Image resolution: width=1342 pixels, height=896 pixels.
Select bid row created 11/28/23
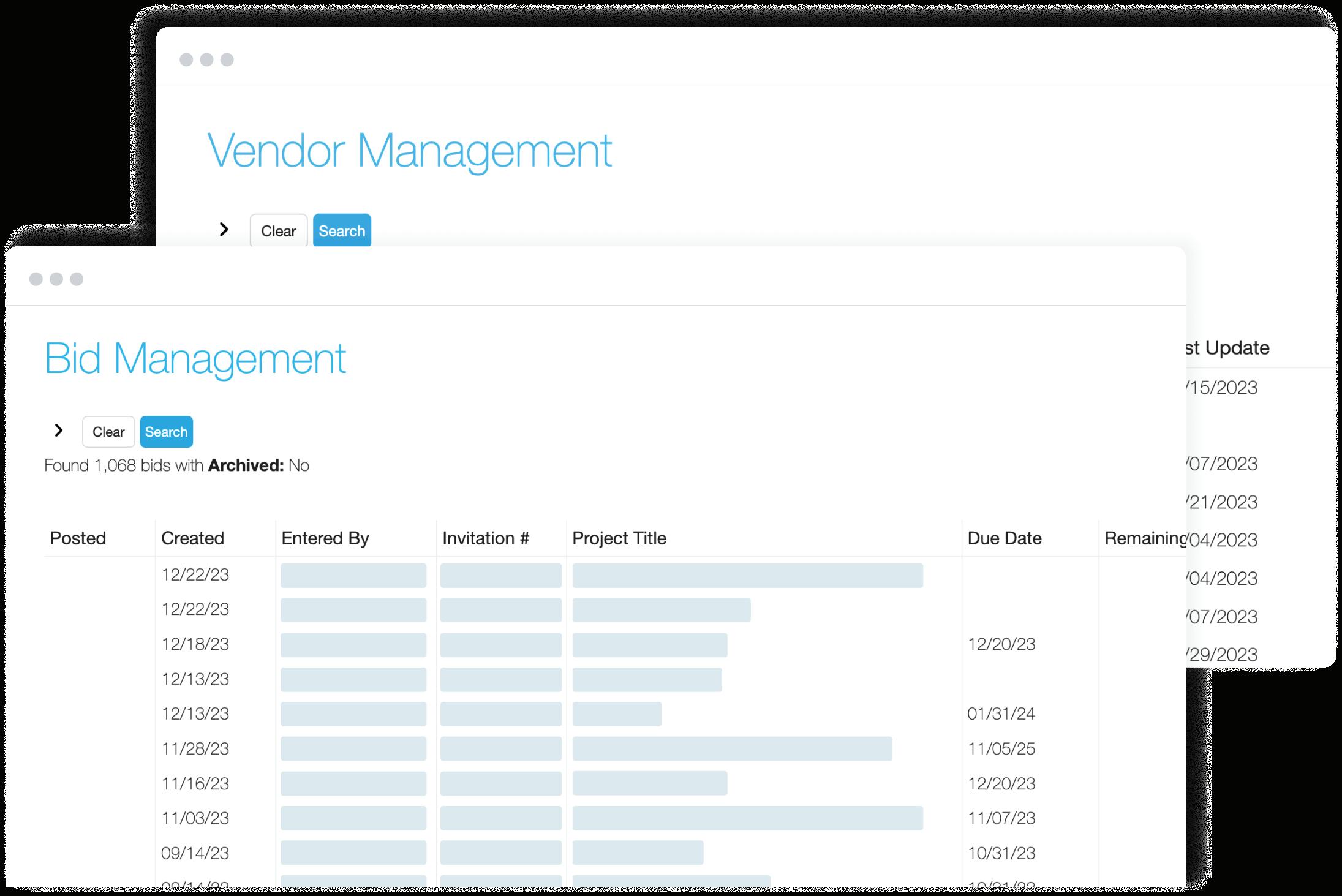(x=195, y=748)
